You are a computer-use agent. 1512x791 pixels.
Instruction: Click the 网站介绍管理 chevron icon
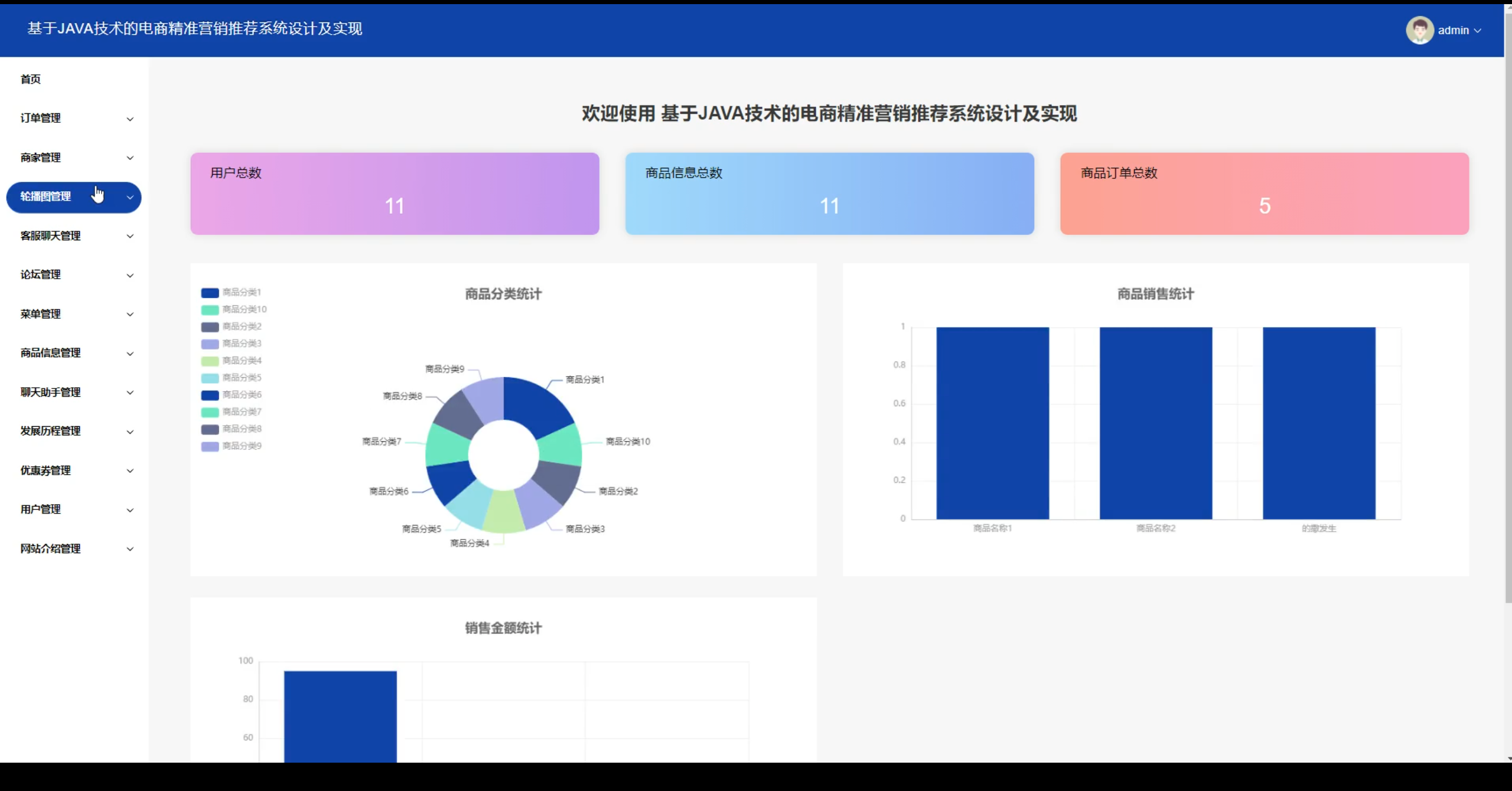130,549
